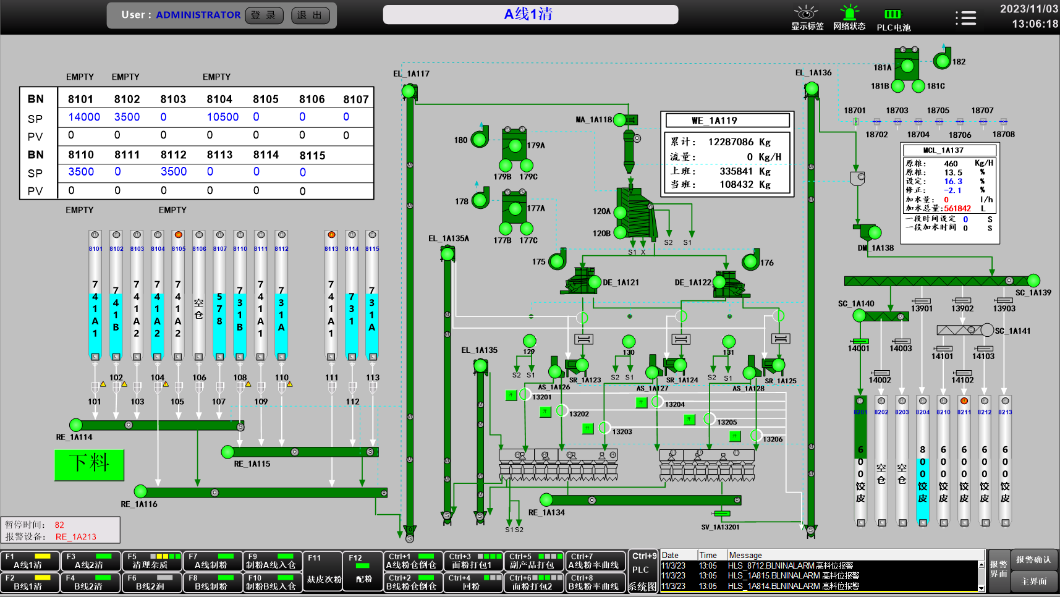Open the F12 配粉 screen
Image resolution: width=1060 pixels, height=597 pixels.
362,571
